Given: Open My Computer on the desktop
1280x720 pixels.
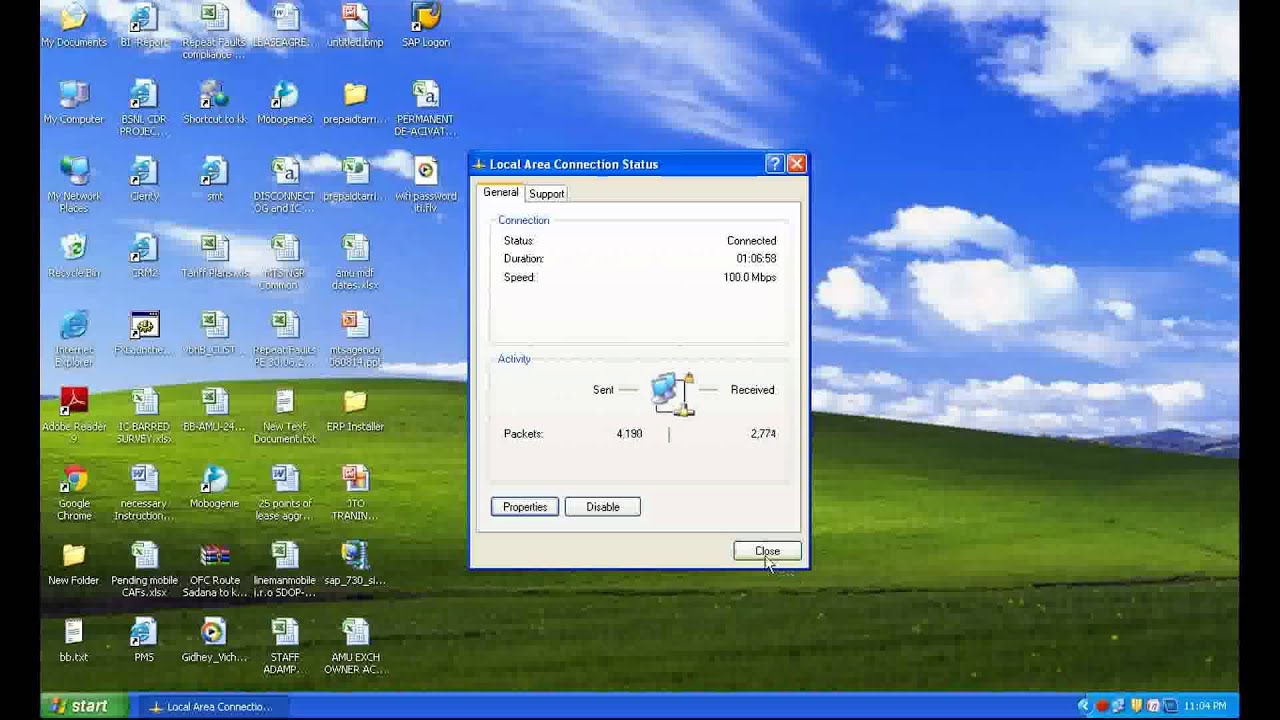Looking at the screenshot, I should pos(74,102).
